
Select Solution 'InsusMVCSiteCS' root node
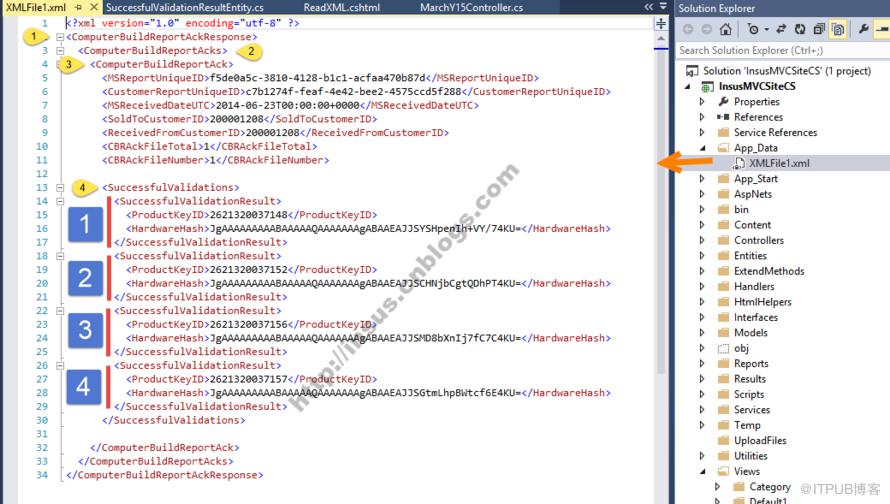787,71
